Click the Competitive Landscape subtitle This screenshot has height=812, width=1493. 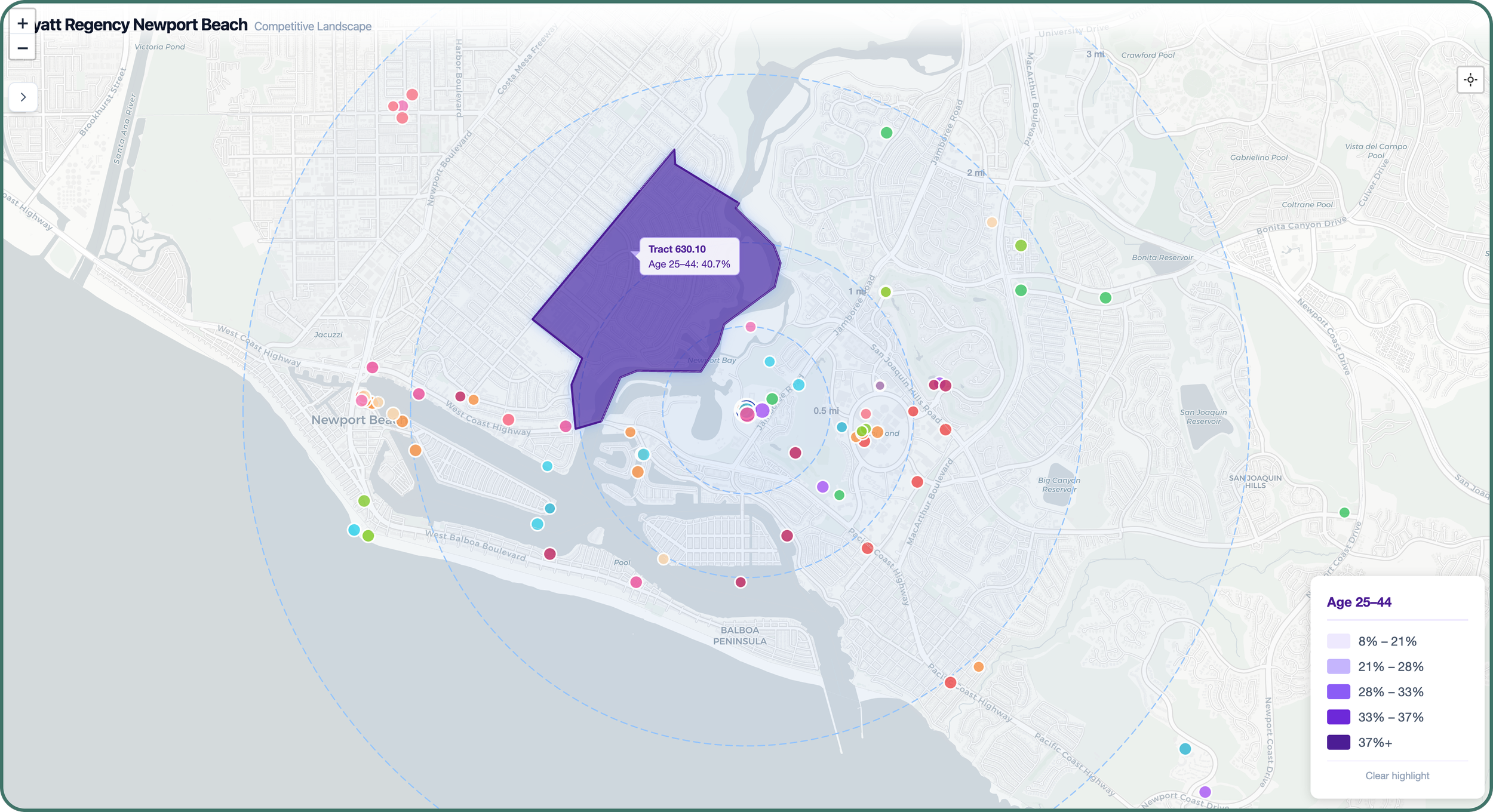(x=313, y=26)
